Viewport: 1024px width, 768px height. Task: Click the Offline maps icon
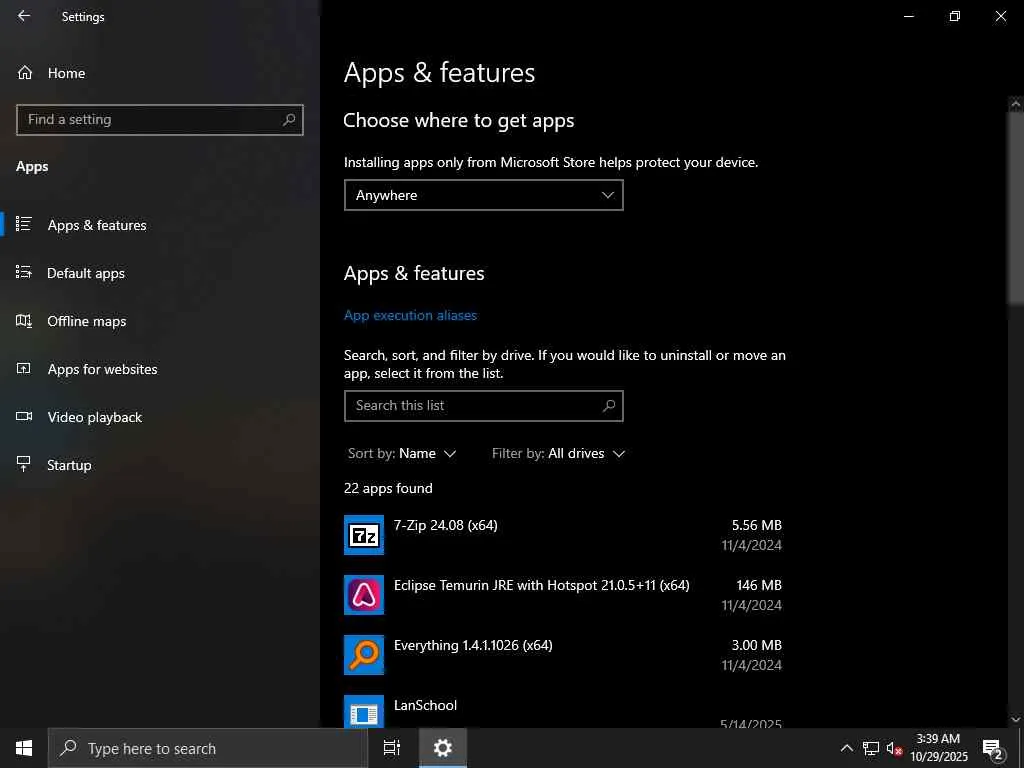[x=24, y=320]
